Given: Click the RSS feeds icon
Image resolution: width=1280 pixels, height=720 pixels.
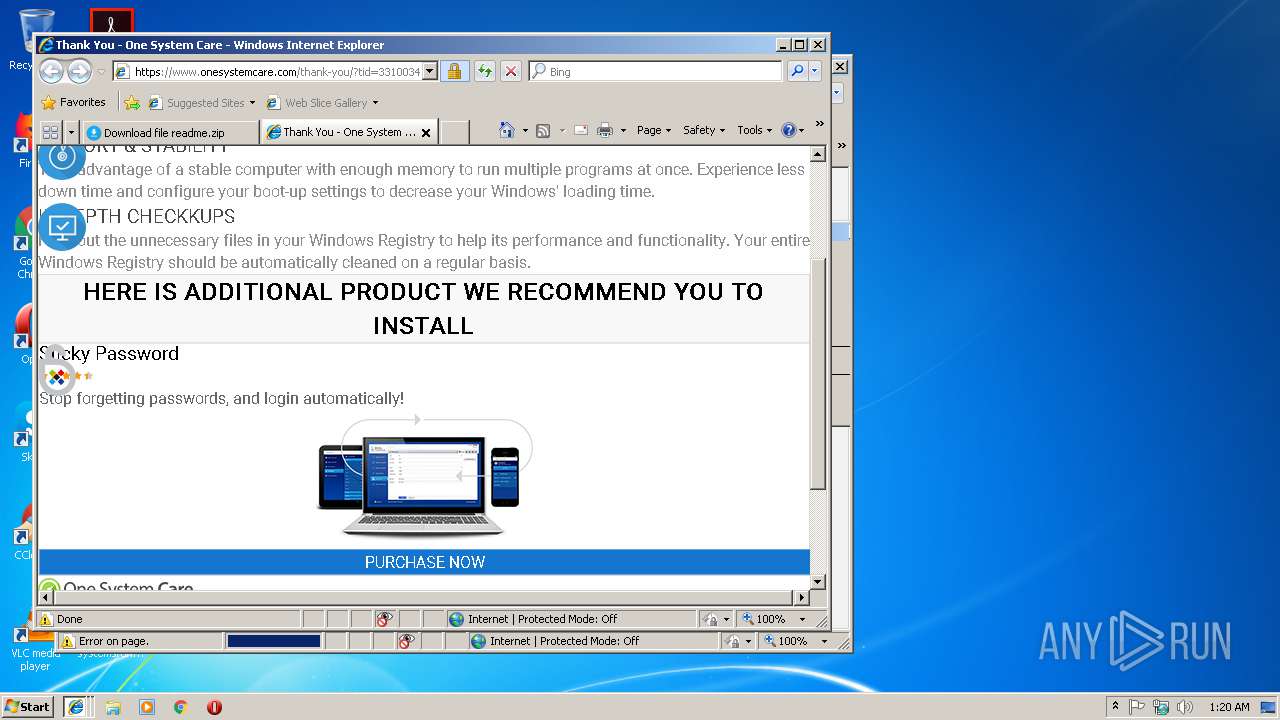Looking at the screenshot, I should pyautogui.click(x=543, y=130).
